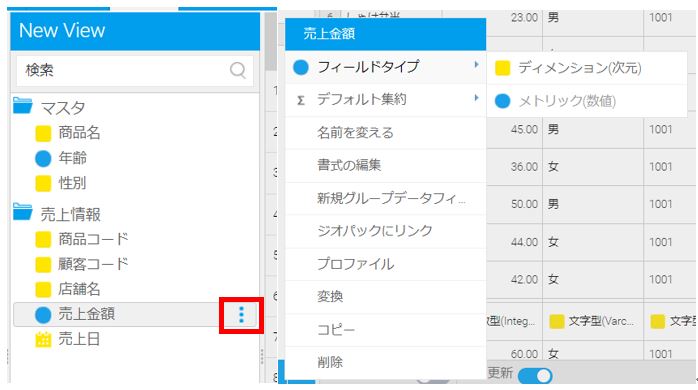Click the search magnifier icon
Viewport: 698px width, 390px height.
pos(238,70)
